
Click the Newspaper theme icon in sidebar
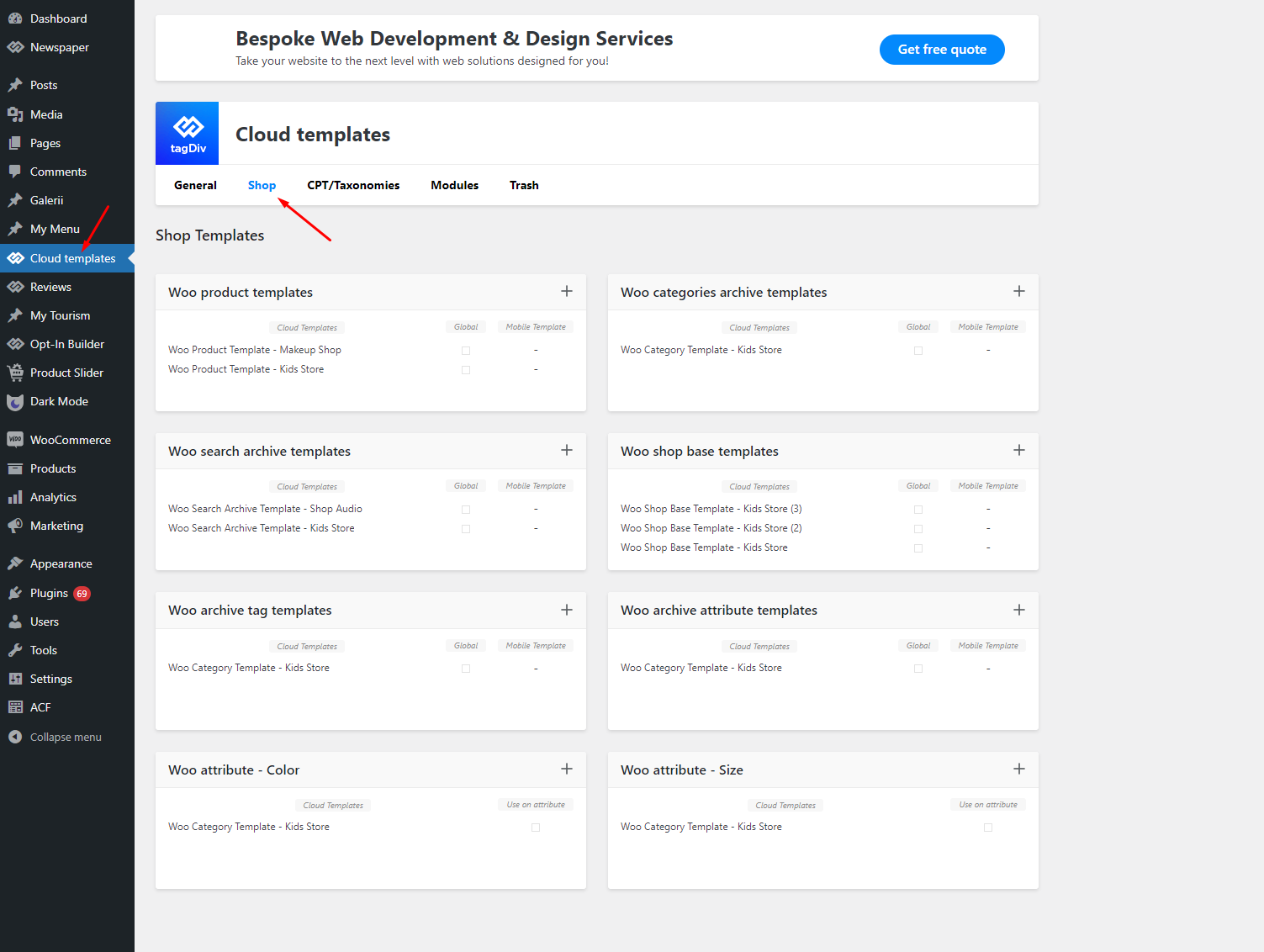coord(15,47)
